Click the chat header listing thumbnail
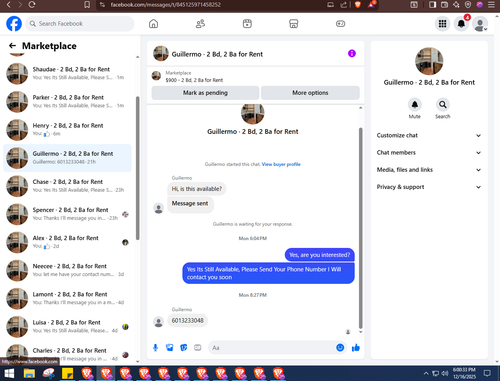The image size is (500, 381). pos(161,54)
